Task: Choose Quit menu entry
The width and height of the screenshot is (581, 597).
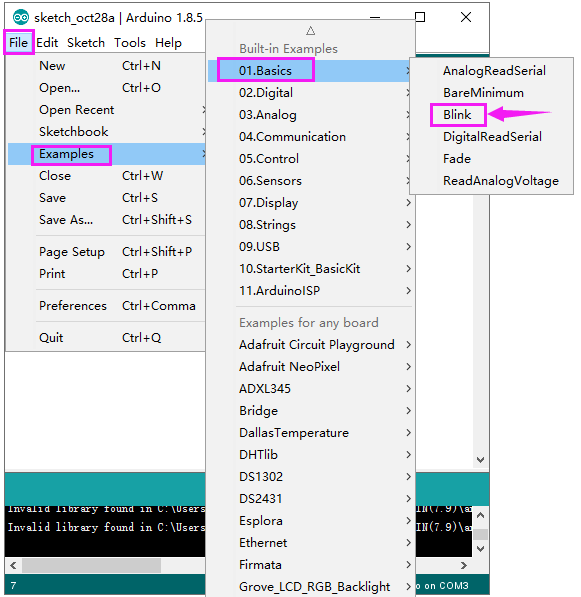Action: tap(107, 338)
